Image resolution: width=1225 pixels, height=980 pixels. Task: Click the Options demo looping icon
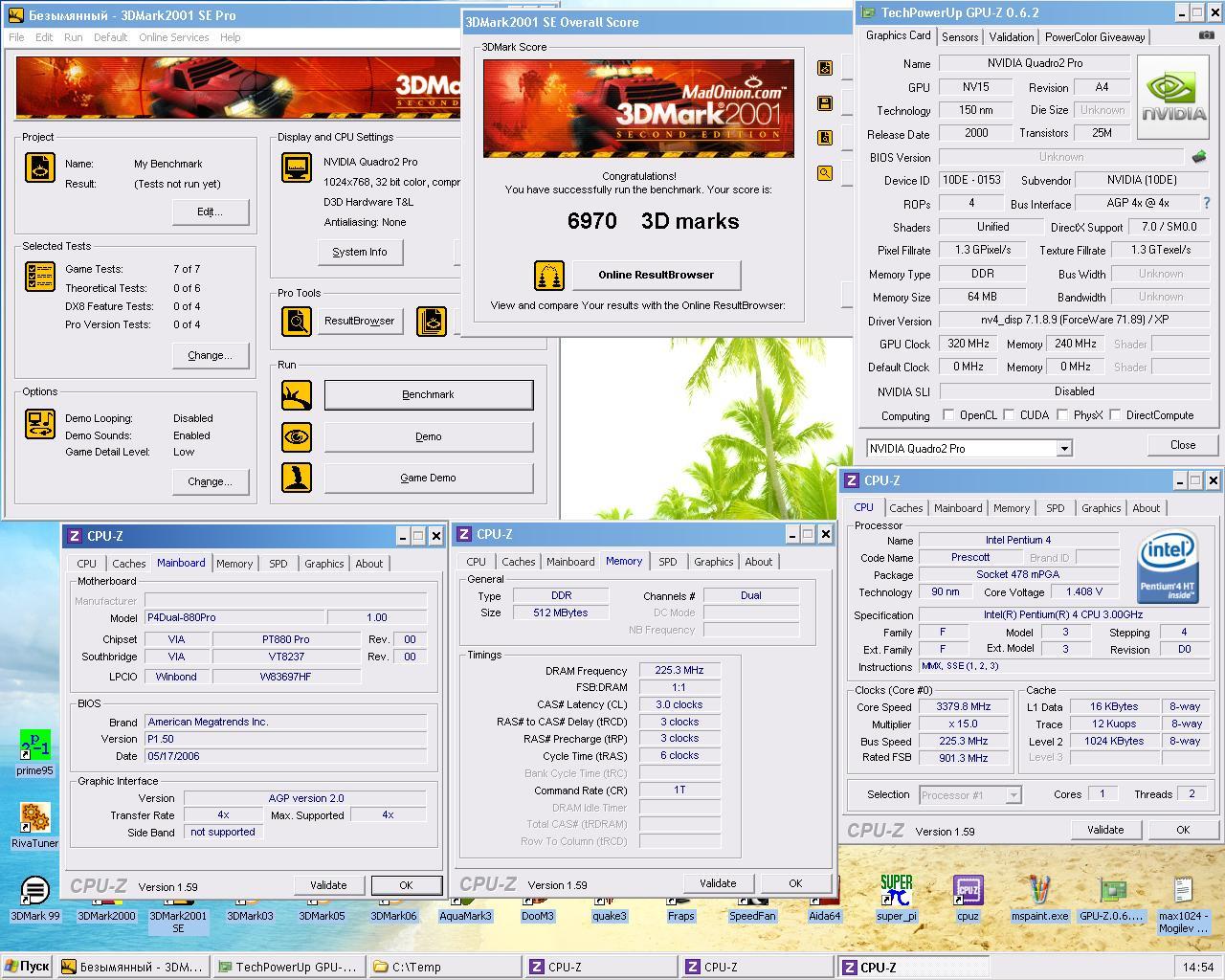tap(40, 422)
